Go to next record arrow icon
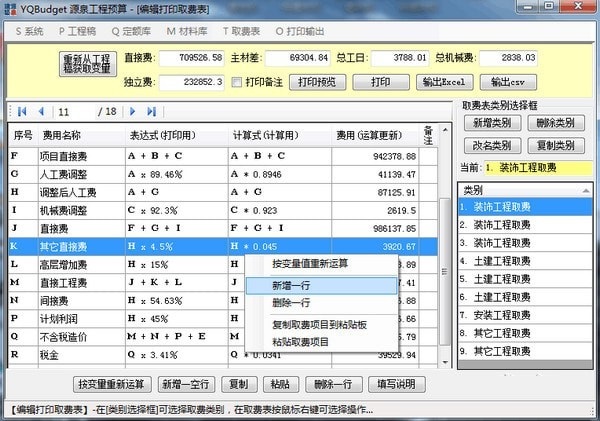The image size is (600, 421). click(132, 111)
